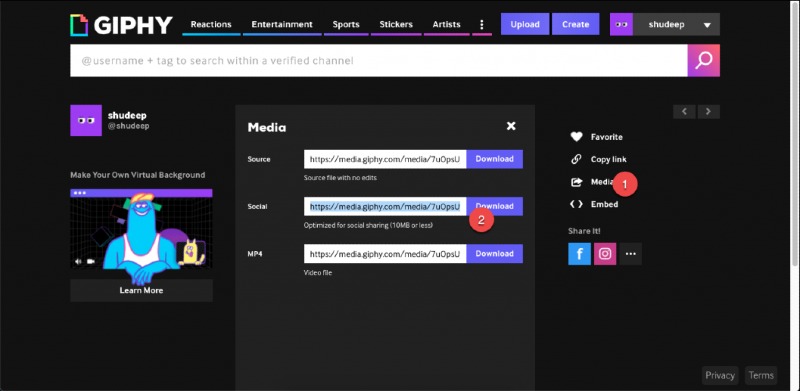
Task: Open the Stickers category
Action: (x=396, y=25)
